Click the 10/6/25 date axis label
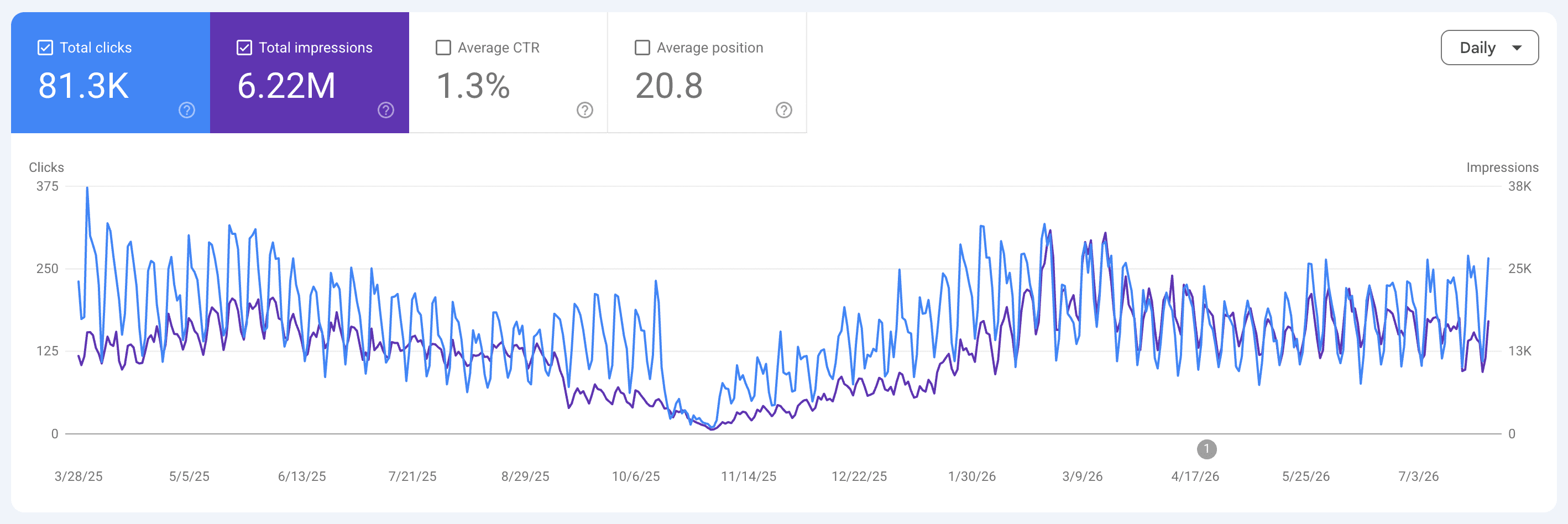The height and width of the screenshot is (524, 1568). pos(636,476)
